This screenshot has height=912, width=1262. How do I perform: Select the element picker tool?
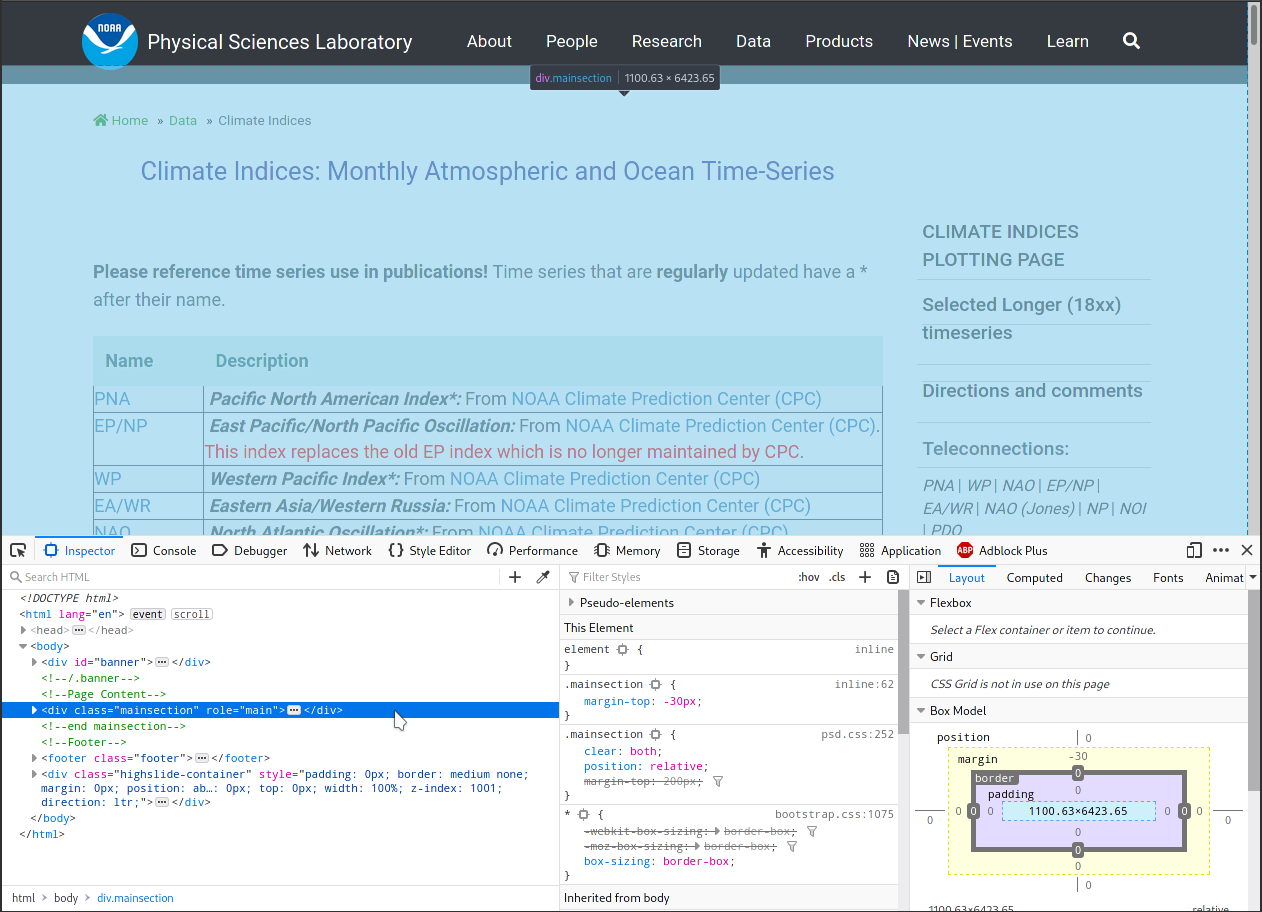point(17,550)
